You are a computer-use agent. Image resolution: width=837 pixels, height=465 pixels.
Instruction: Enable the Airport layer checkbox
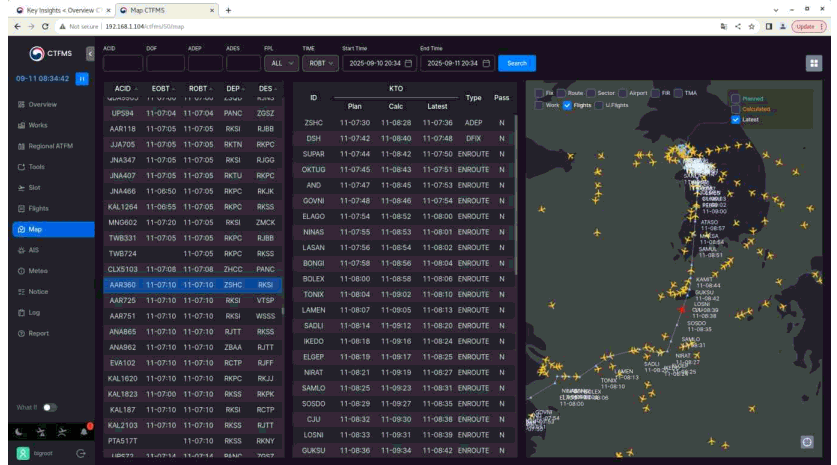tap(622, 93)
